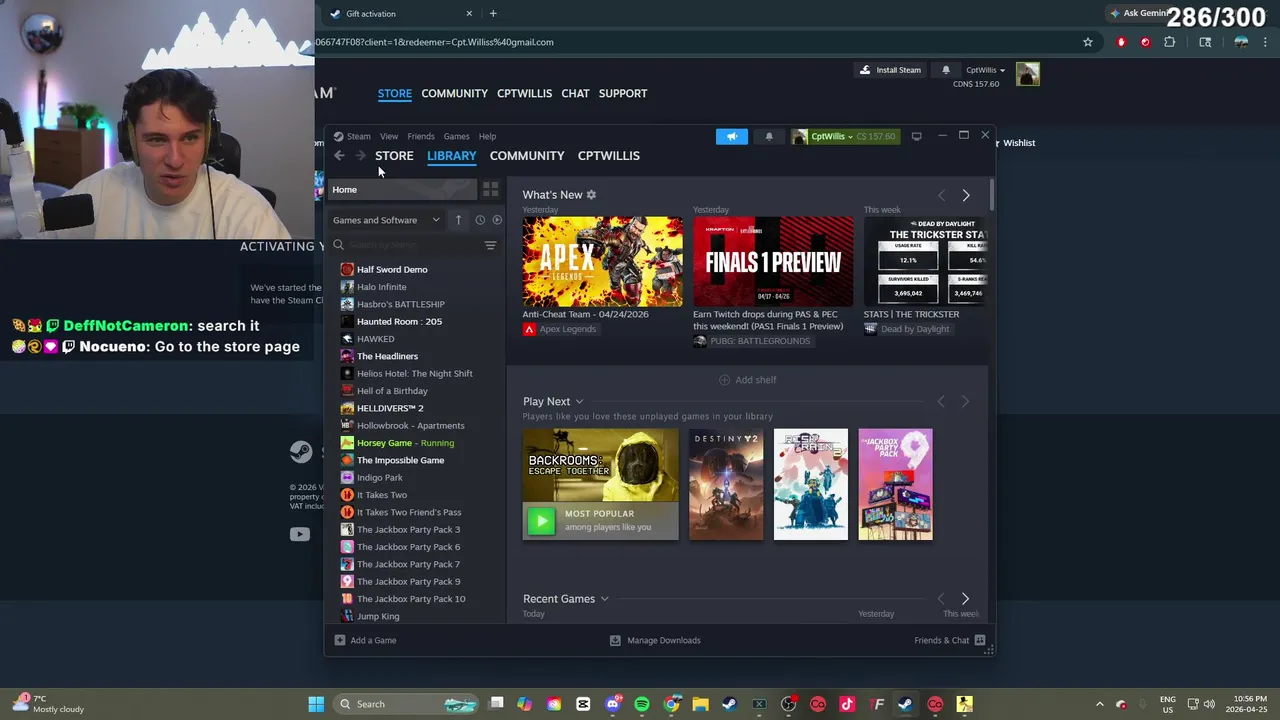This screenshot has width=1280, height=720.
Task: Select HELLDIVERS 2 in the game list
Action: pos(390,408)
